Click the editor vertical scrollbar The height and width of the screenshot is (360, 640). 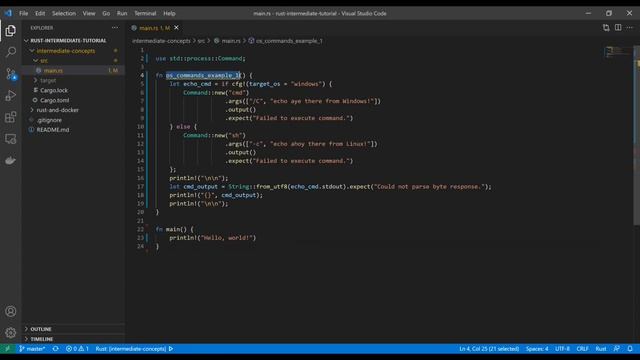tap(637, 135)
